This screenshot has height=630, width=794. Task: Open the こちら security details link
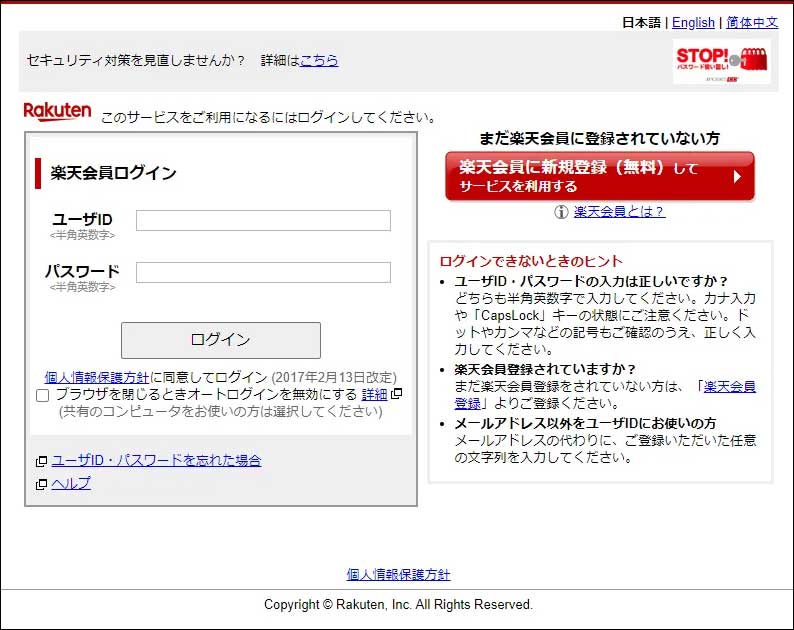coord(319,60)
